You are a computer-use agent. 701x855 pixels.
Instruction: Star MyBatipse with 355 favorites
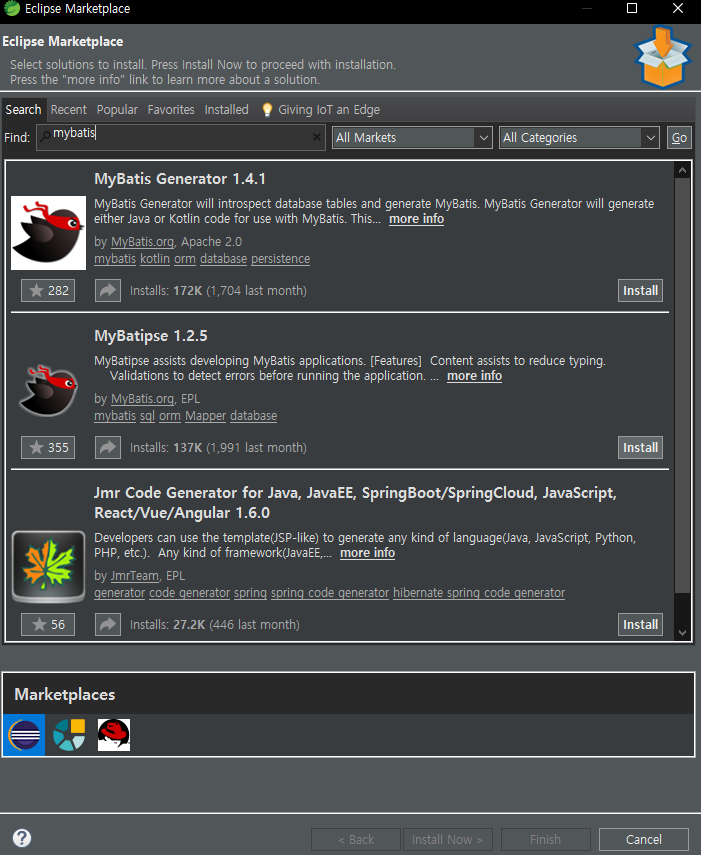click(x=48, y=448)
